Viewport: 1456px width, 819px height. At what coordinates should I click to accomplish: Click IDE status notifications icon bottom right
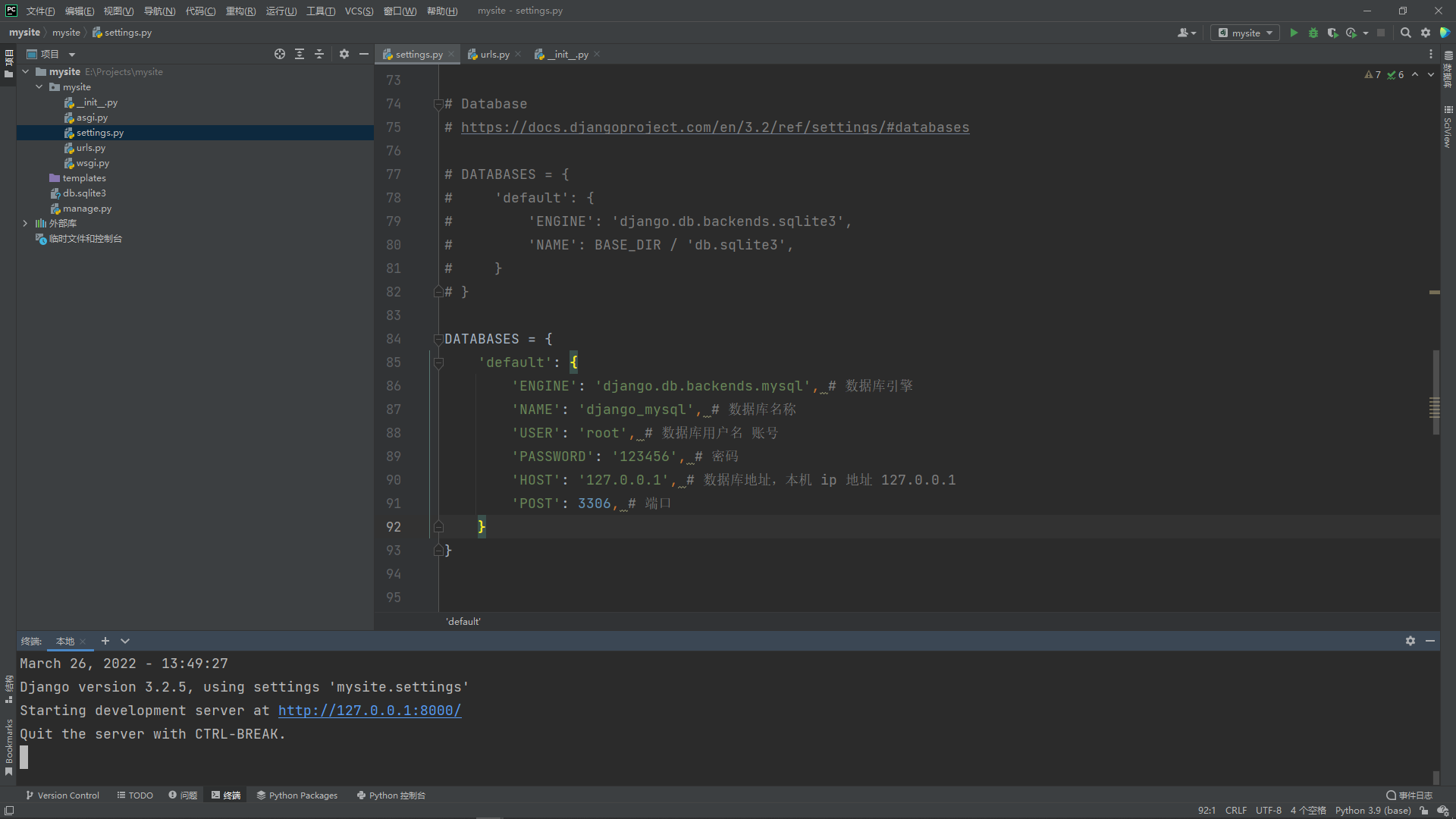1443,810
